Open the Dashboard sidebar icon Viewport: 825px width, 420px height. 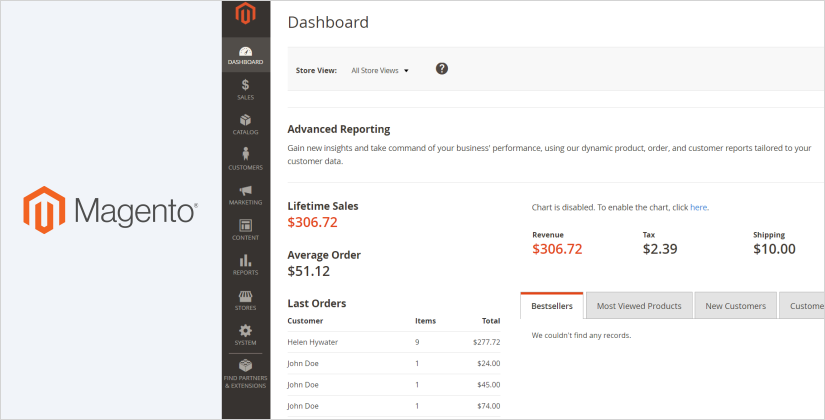tap(245, 55)
